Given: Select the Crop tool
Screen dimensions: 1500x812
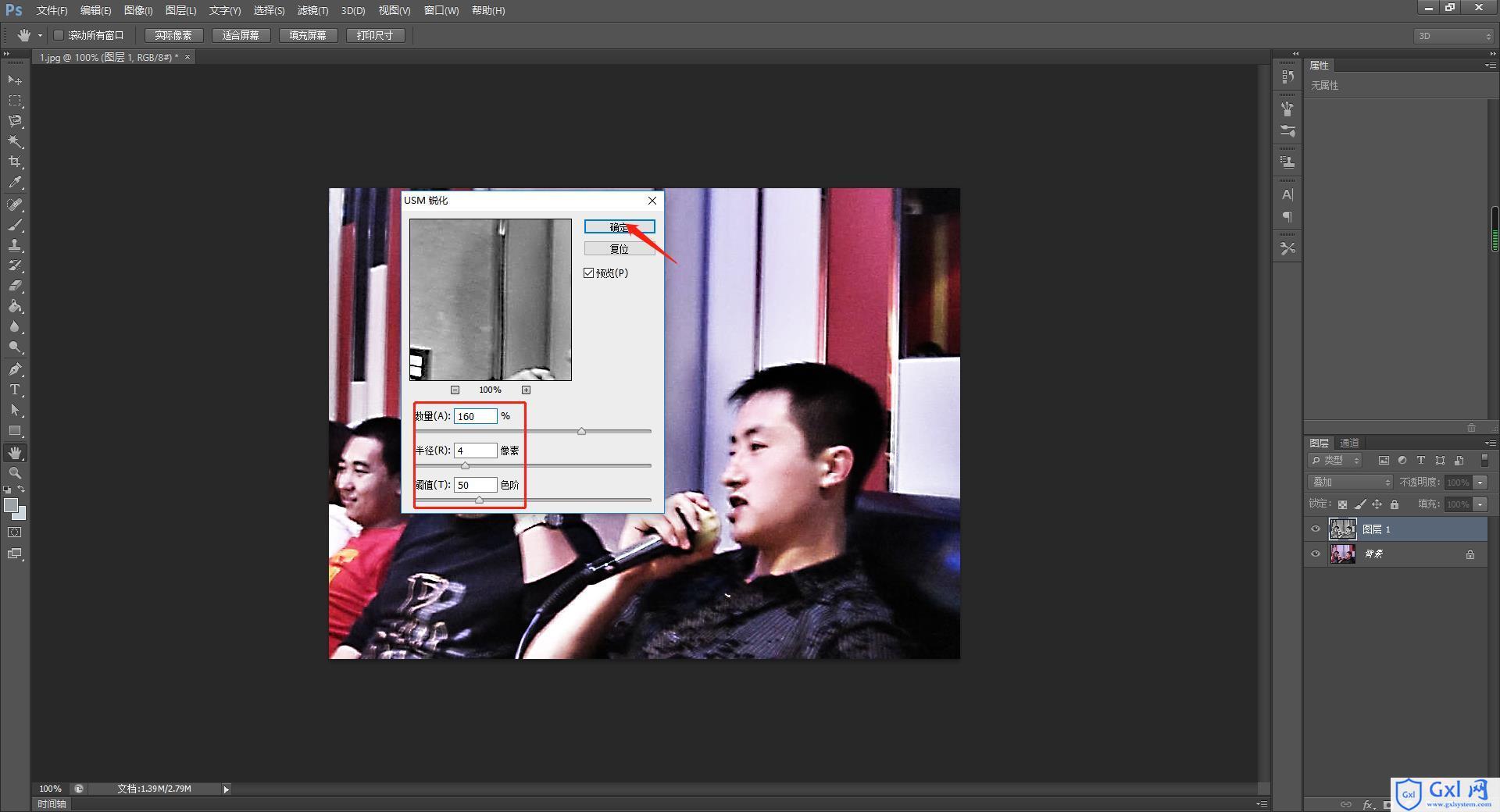Looking at the screenshot, I should (15, 162).
